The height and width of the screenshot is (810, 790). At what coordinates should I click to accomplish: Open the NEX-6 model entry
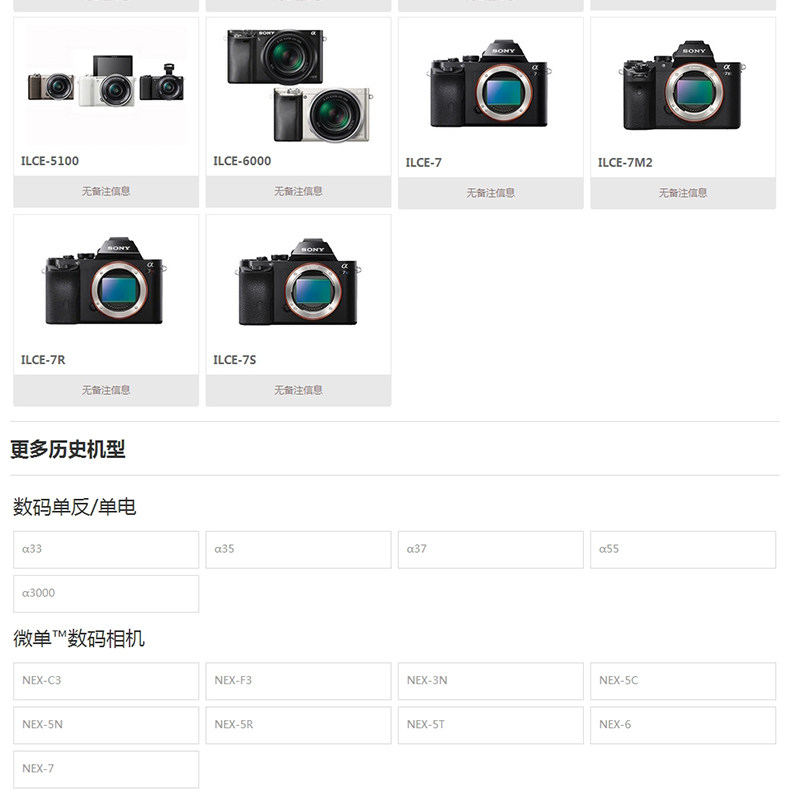coord(683,725)
